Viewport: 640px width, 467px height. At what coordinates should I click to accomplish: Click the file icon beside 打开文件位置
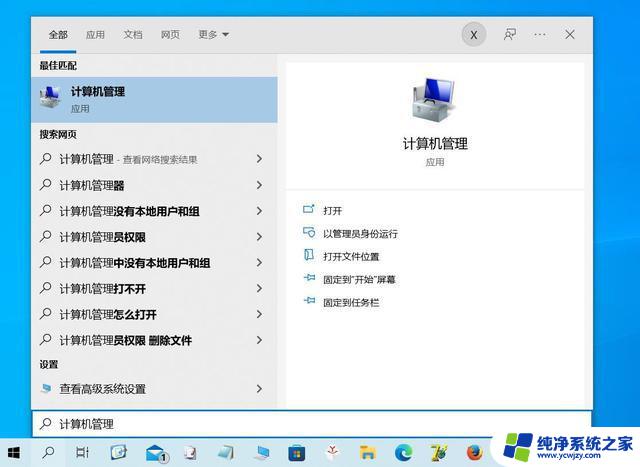(309, 255)
